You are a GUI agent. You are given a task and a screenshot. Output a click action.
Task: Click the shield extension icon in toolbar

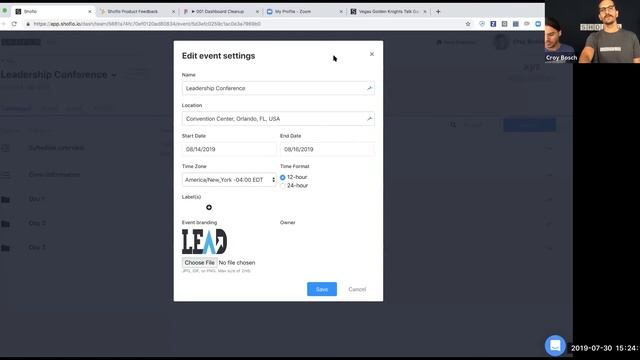click(x=482, y=24)
